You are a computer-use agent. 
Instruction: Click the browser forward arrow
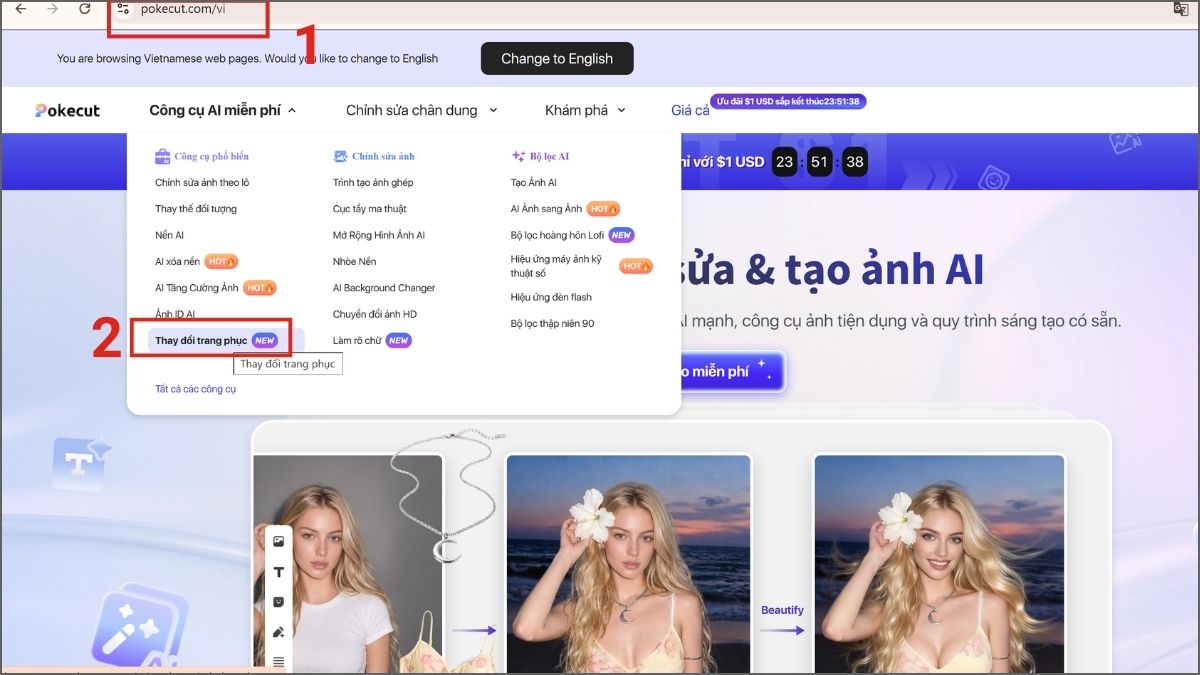(53, 9)
